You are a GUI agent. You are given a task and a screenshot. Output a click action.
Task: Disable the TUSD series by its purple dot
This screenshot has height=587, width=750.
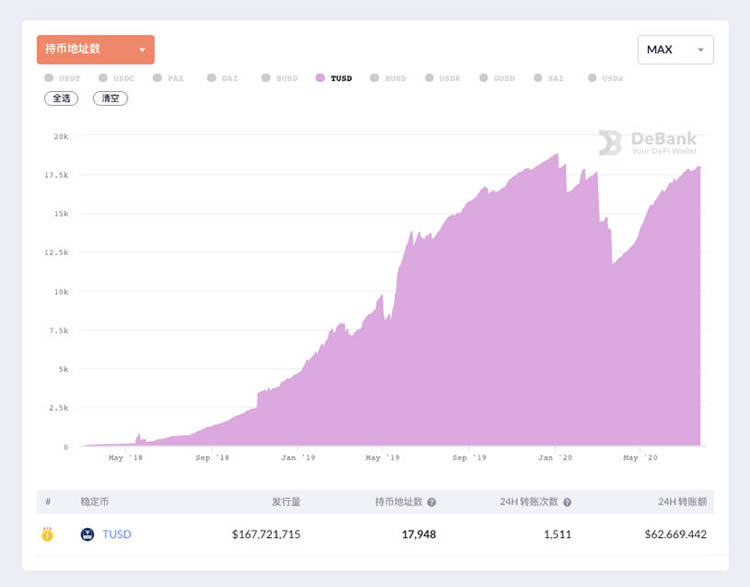click(x=320, y=78)
